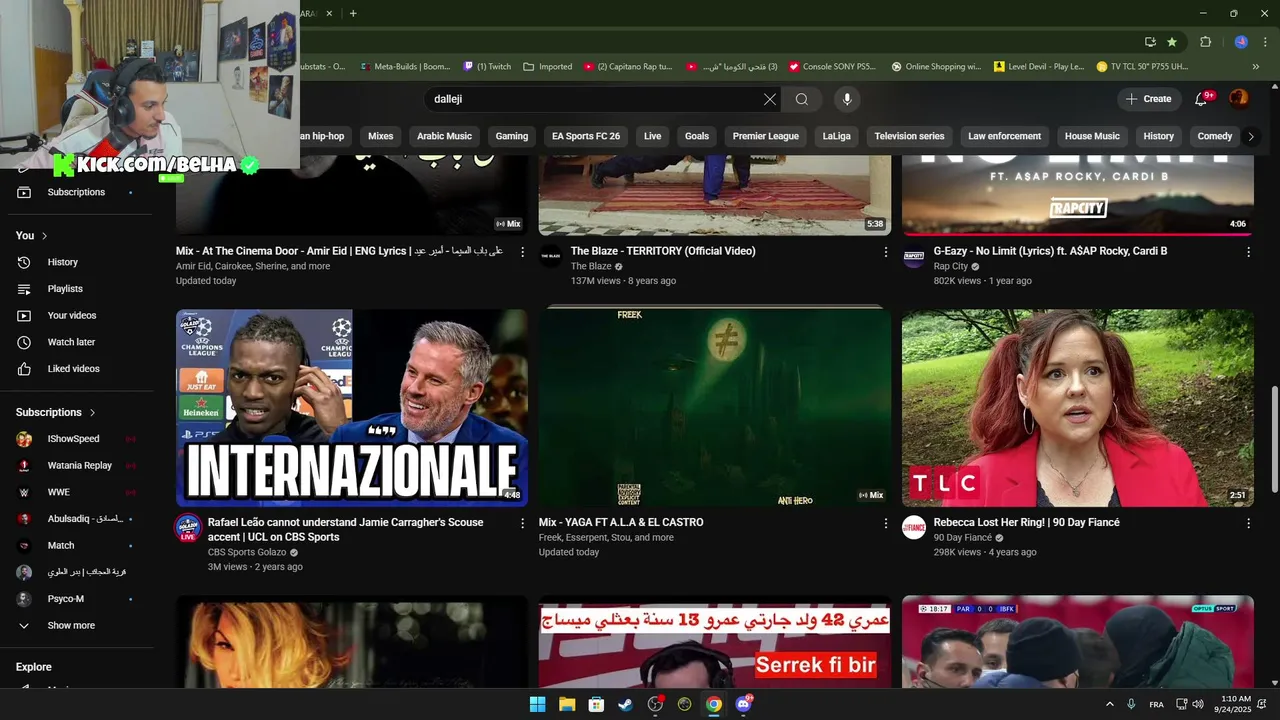Open File Explorer from taskbar
The height and width of the screenshot is (720, 1280).
[x=567, y=704]
